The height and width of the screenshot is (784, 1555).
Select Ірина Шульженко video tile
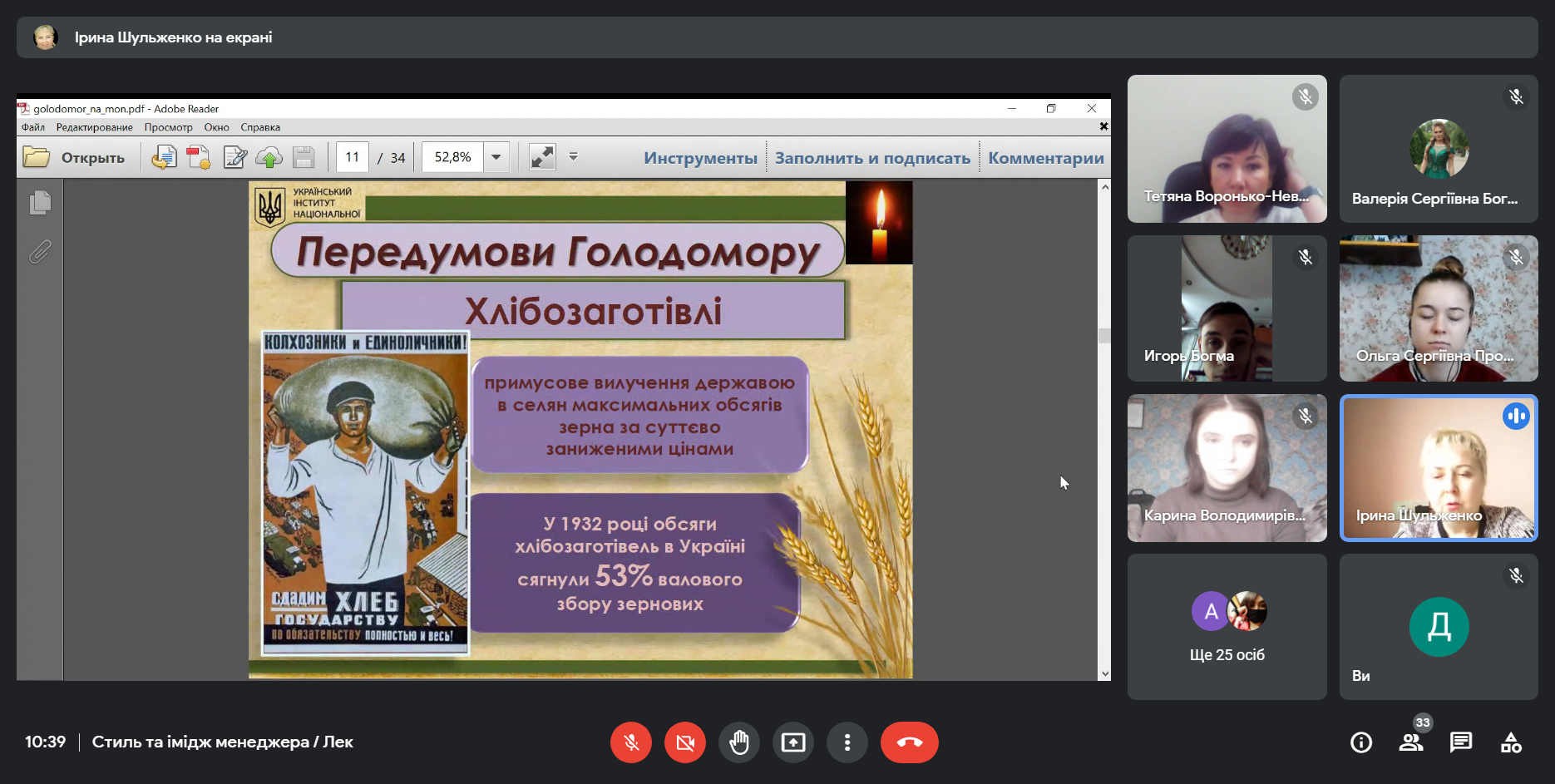[1439, 468]
